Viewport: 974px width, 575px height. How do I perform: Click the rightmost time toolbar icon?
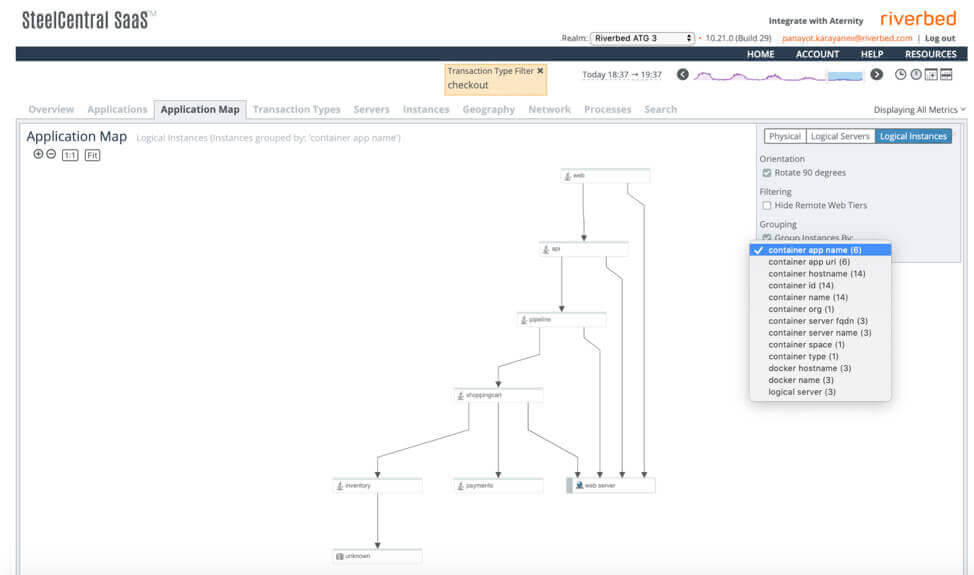946,75
